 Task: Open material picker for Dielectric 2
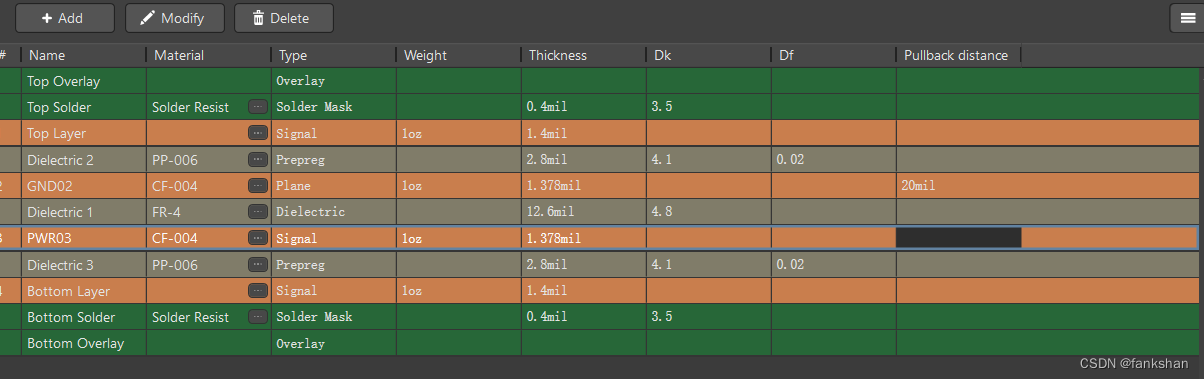(x=258, y=159)
